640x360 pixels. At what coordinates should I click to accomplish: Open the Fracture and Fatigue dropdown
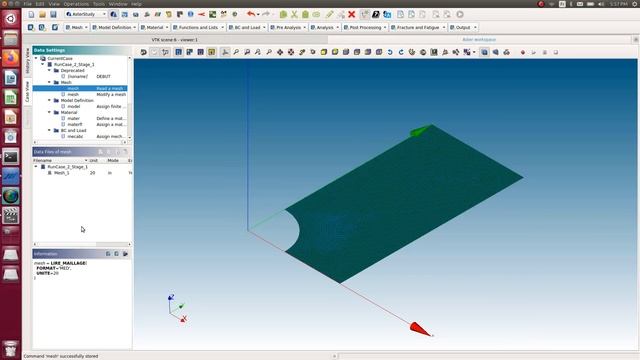pyautogui.click(x=418, y=27)
